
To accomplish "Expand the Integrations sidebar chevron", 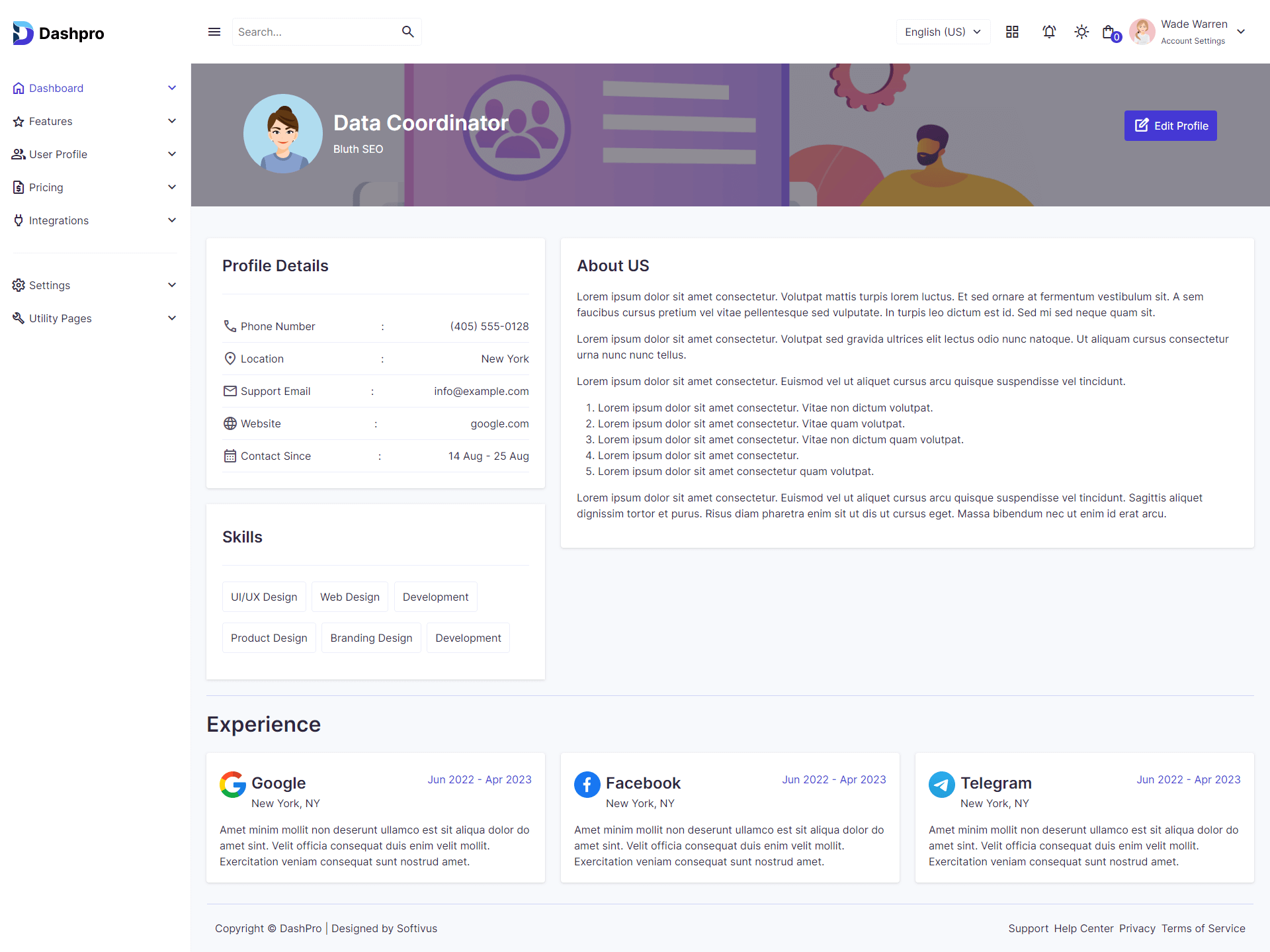I will [x=172, y=220].
